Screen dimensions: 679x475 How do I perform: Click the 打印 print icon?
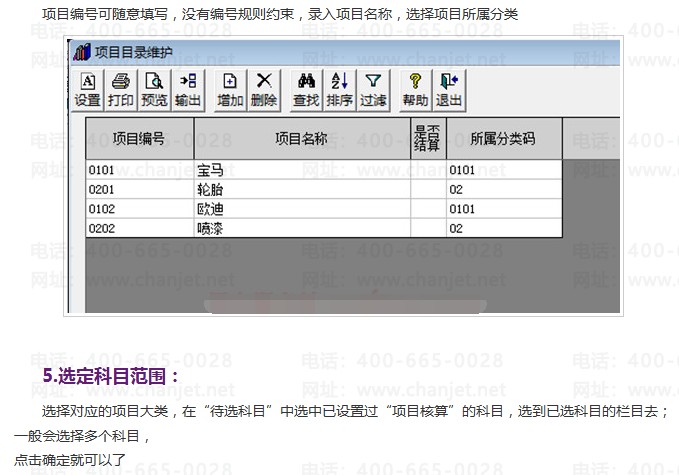tap(121, 90)
